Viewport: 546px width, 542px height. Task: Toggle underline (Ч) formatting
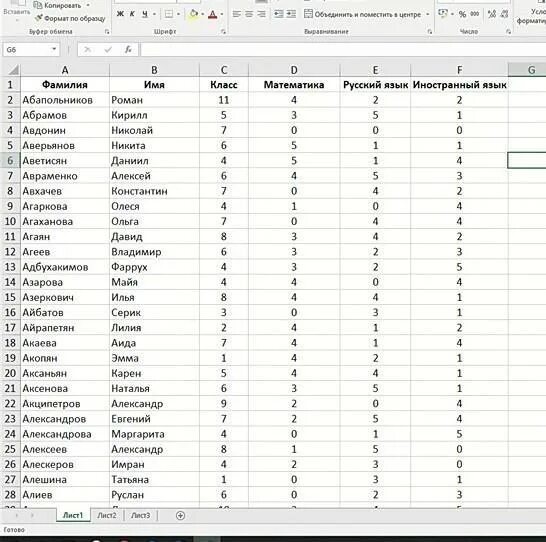coord(145,14)
